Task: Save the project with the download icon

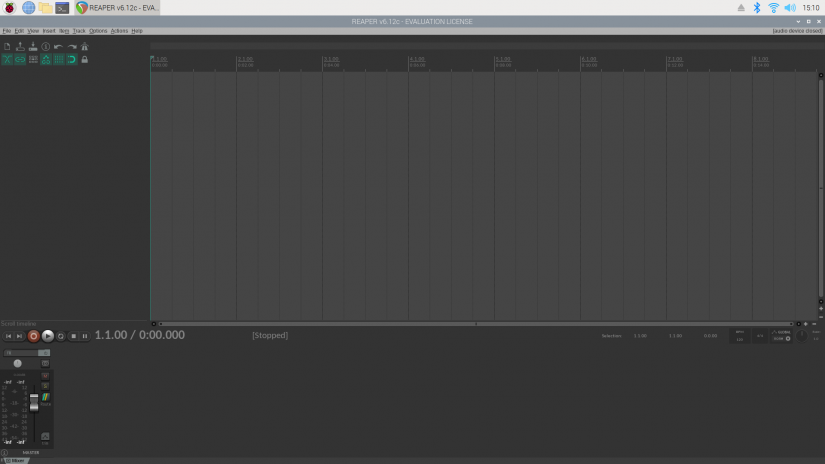Action: [33, 47]
